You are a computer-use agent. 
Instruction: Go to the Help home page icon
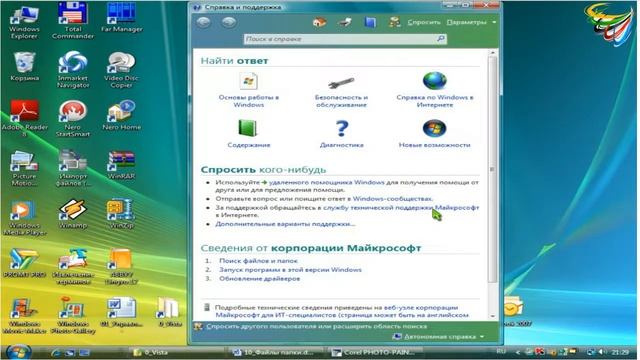click(320, 22)
